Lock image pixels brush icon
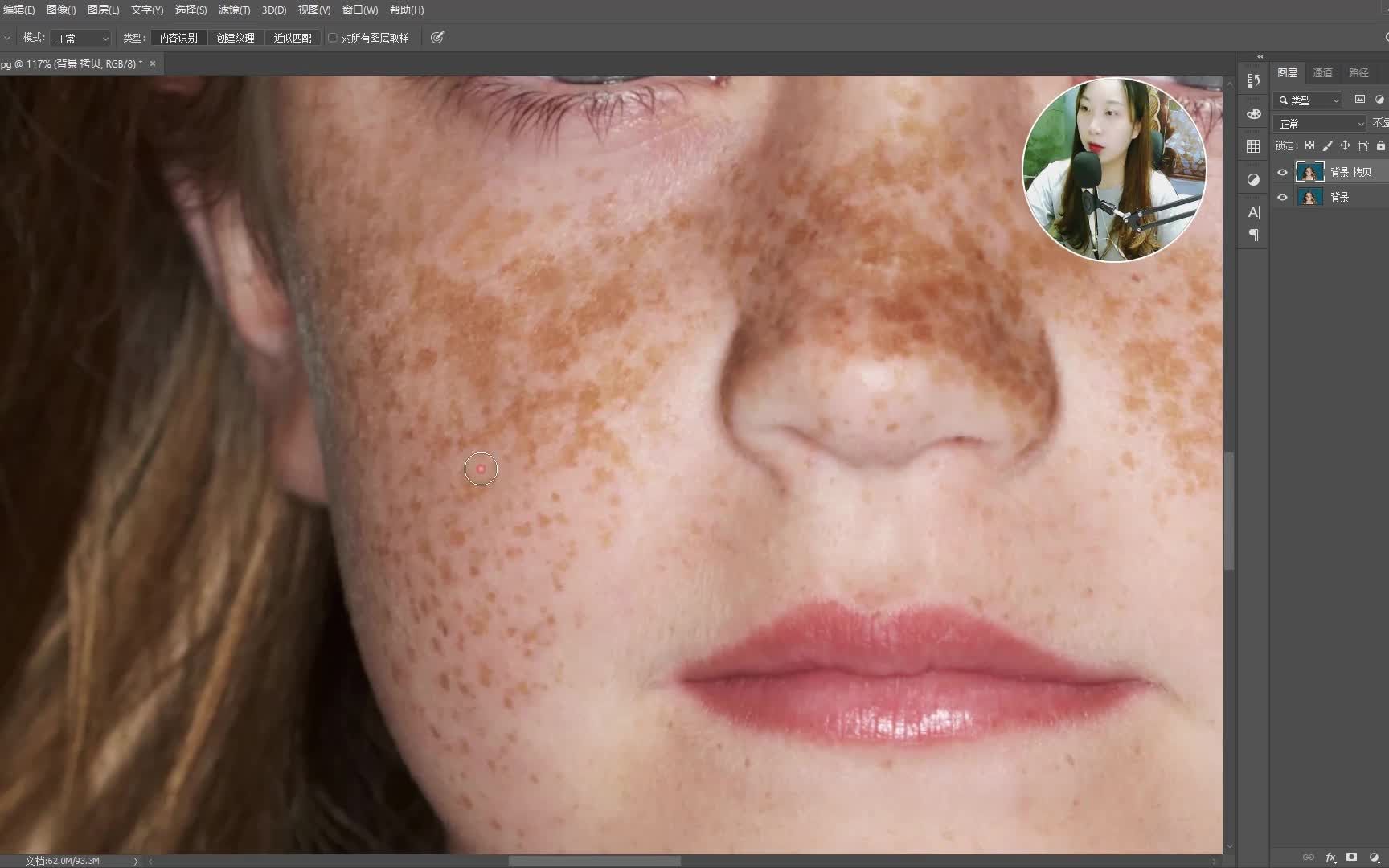 click(1327, 145)
